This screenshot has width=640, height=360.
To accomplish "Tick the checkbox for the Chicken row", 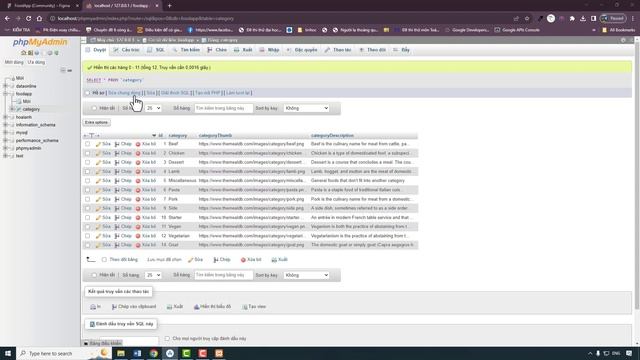I will point(87,153).
